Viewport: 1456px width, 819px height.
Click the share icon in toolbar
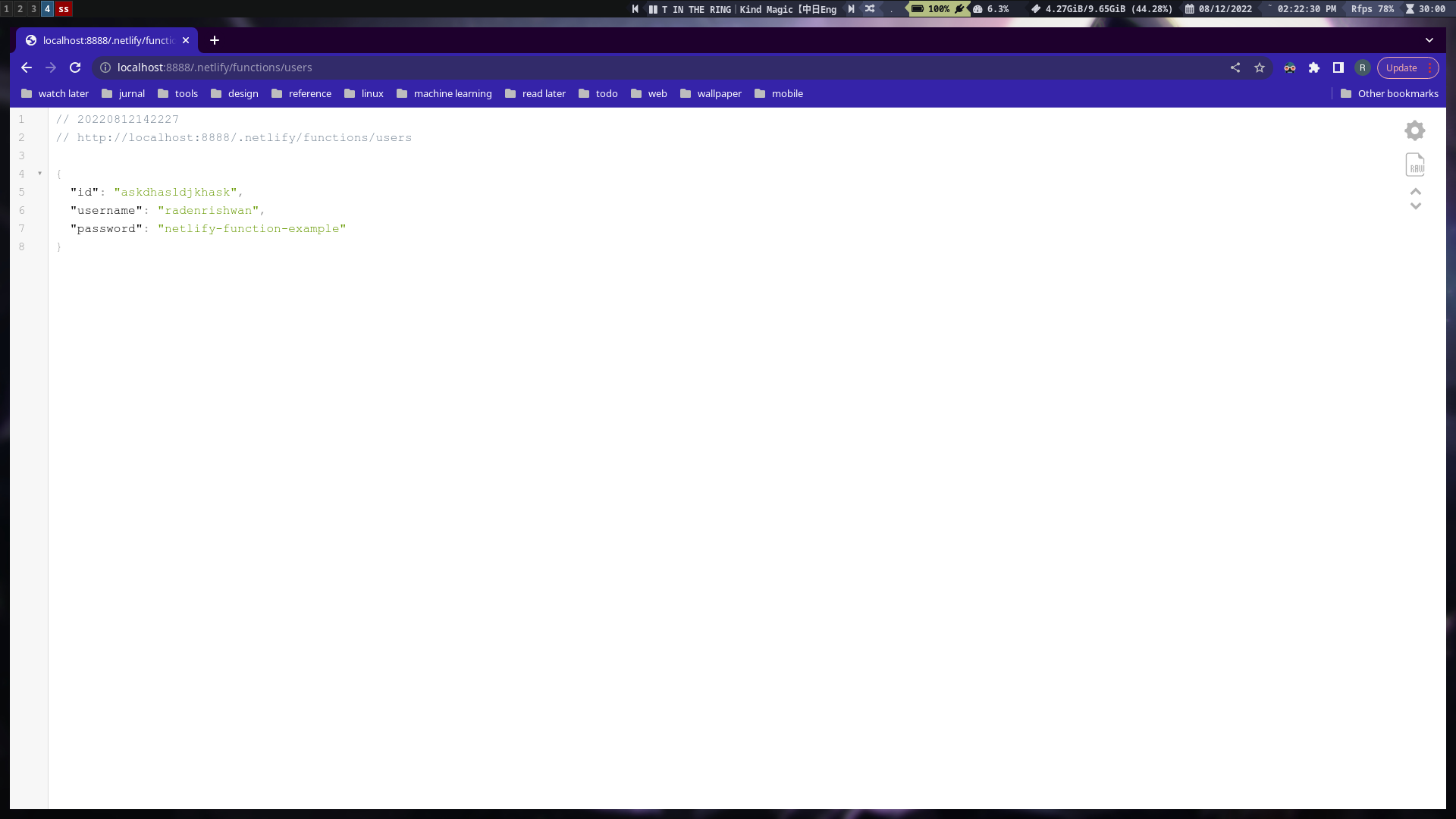coord(1235,67)
